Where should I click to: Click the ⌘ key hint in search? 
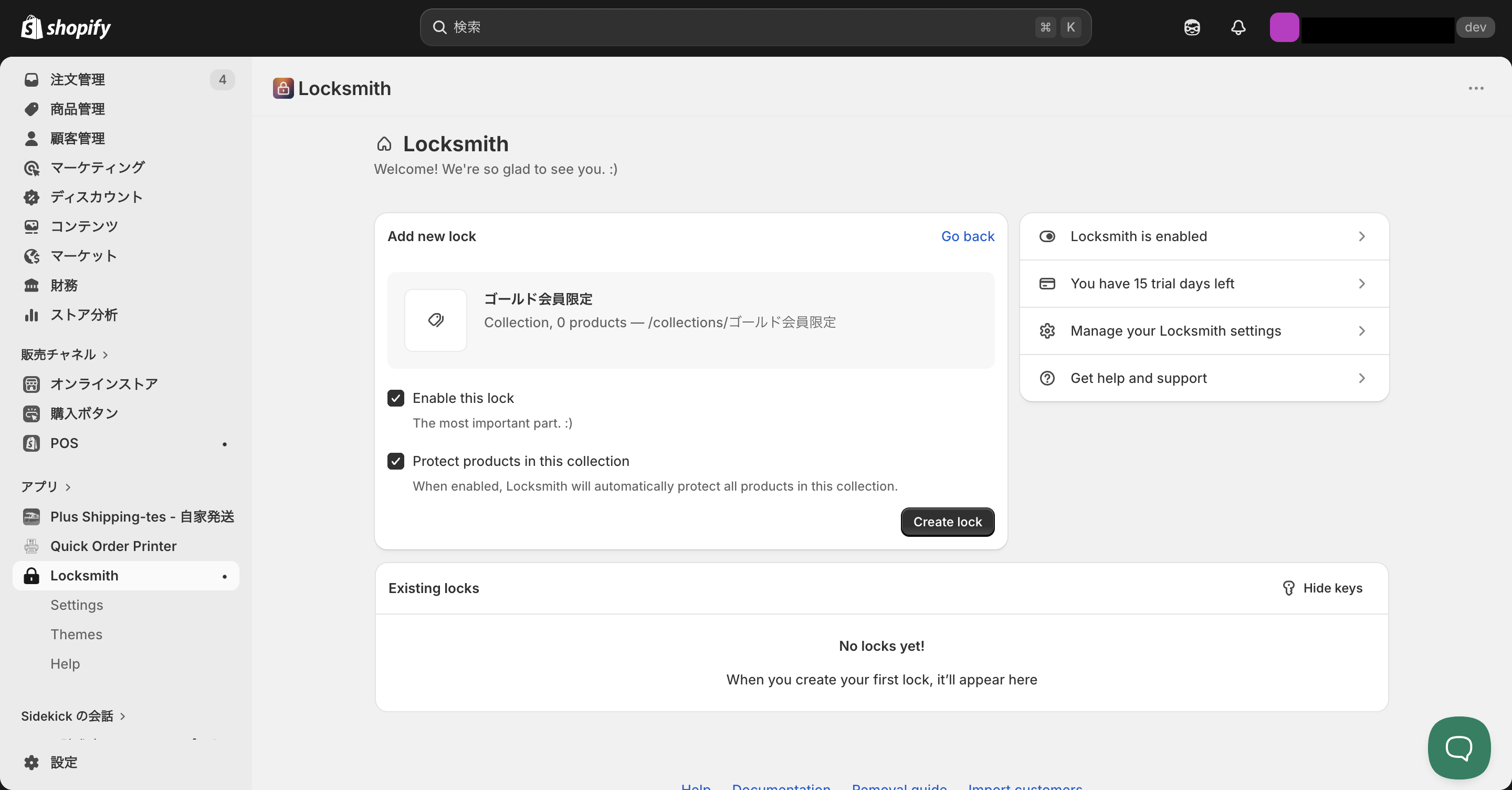pos(1045,27)
